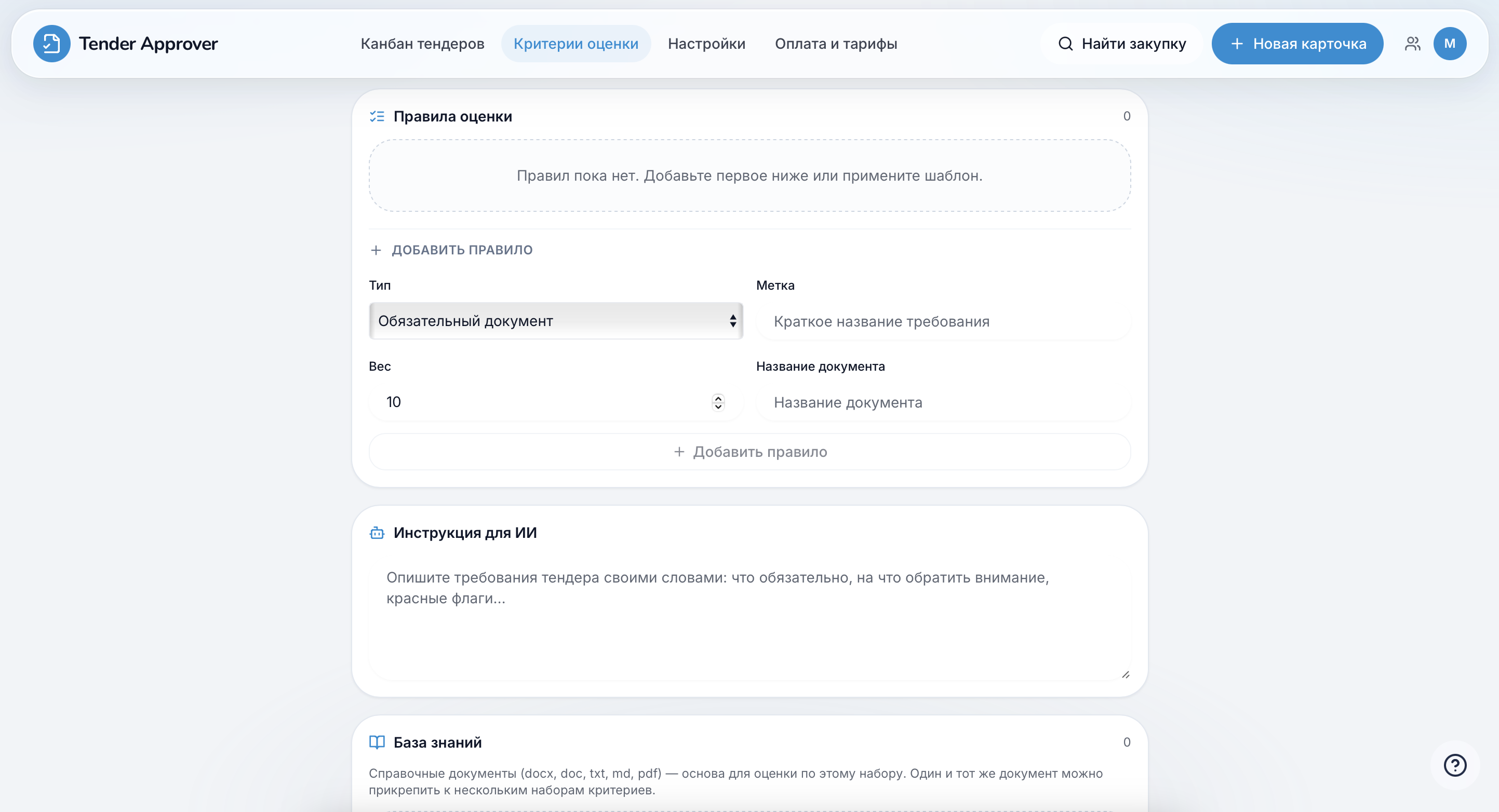1499x812 pixels.
Task: Focus the Название документа input field
Action: click(943, 402)
